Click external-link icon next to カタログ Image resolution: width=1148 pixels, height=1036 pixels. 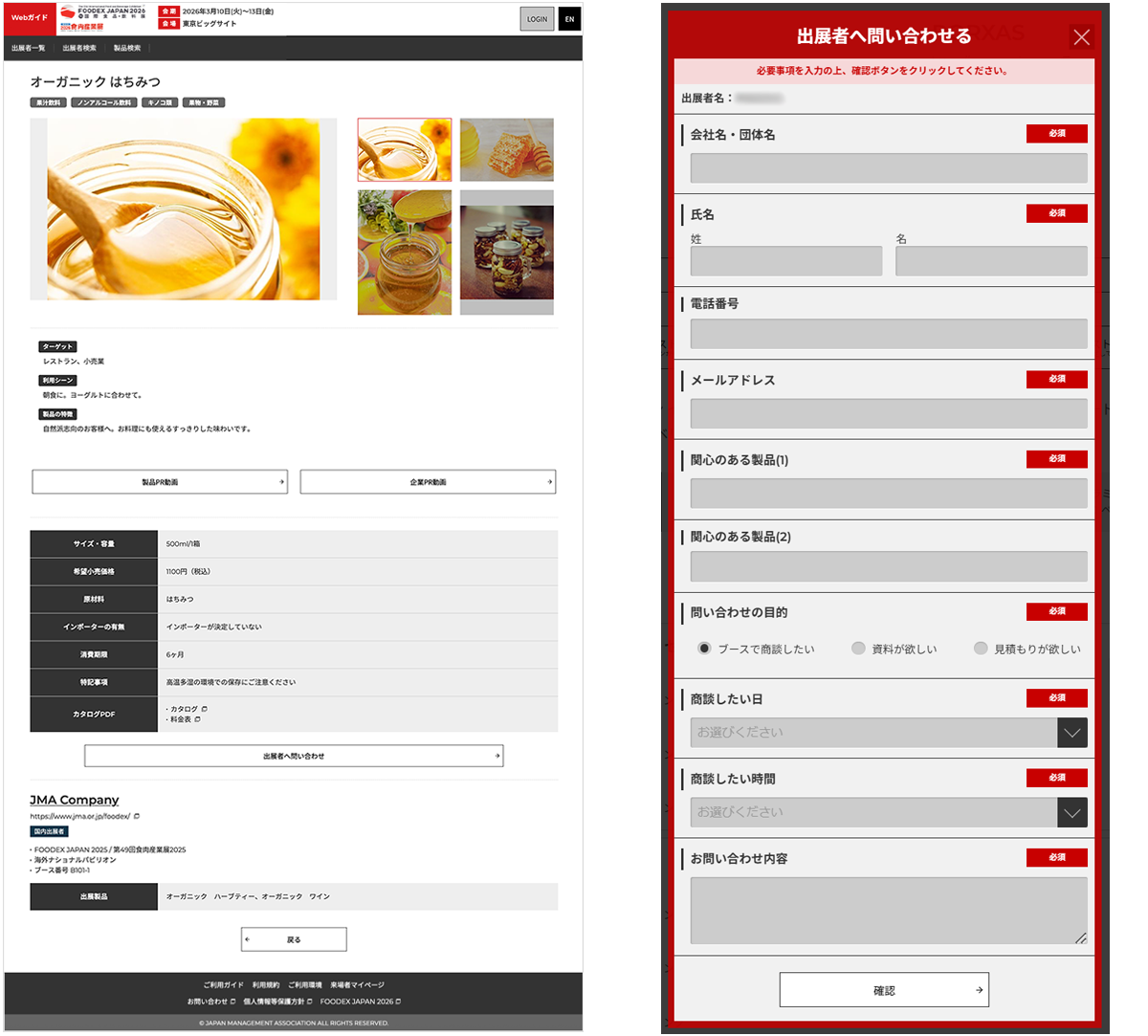(x=205, y=709)
